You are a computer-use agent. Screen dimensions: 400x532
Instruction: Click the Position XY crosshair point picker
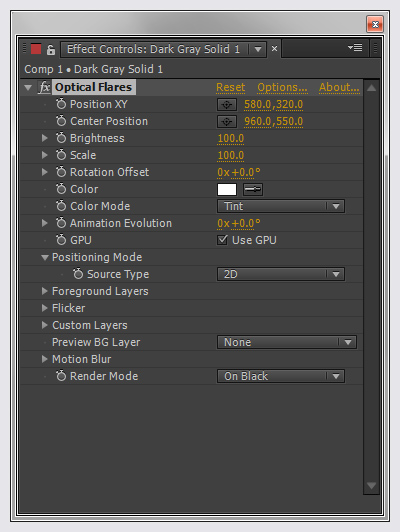pyautogui.click(x=227, y=104)
